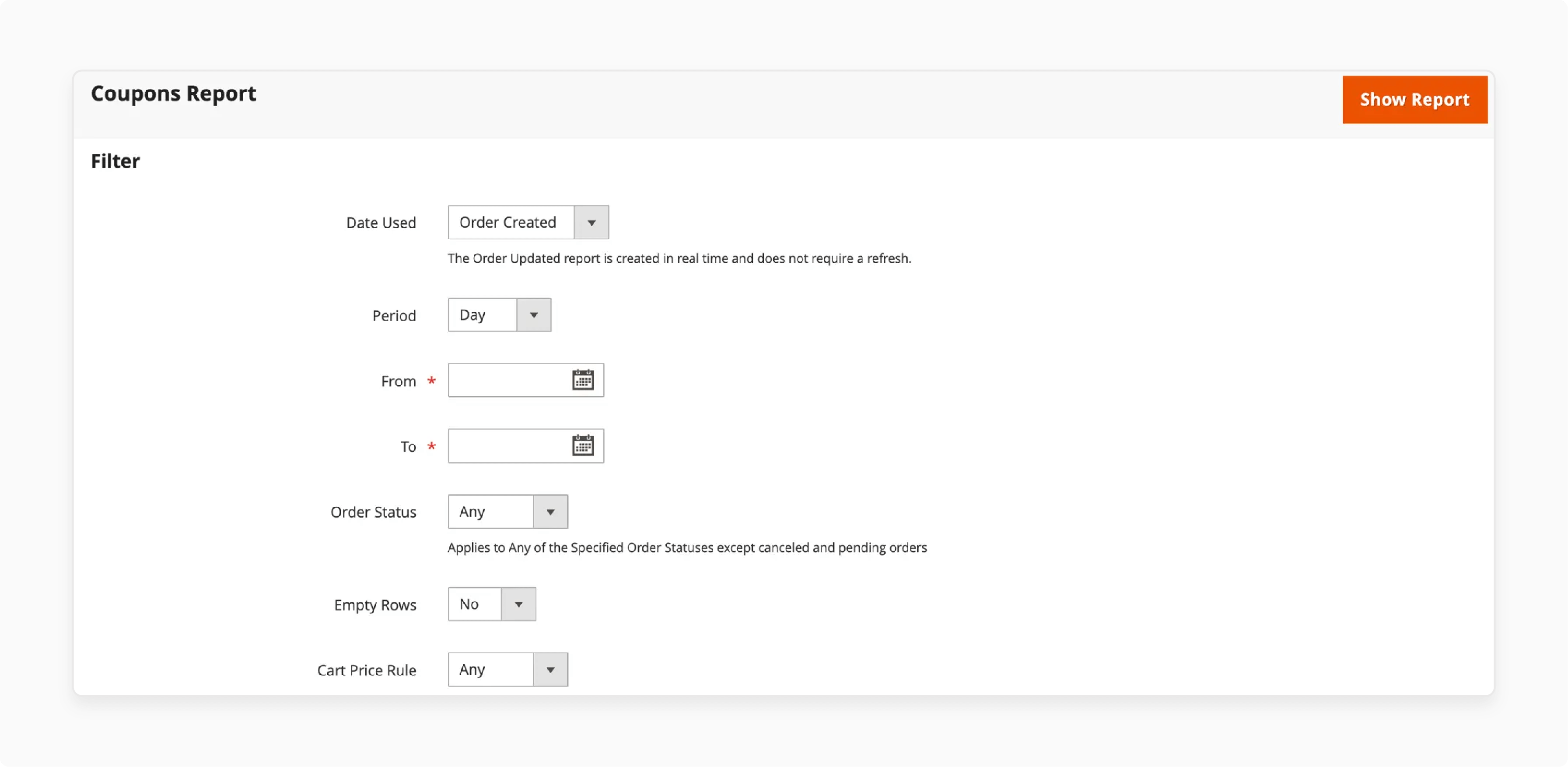Click the Order Updated report note text

[x=679, y=258]
